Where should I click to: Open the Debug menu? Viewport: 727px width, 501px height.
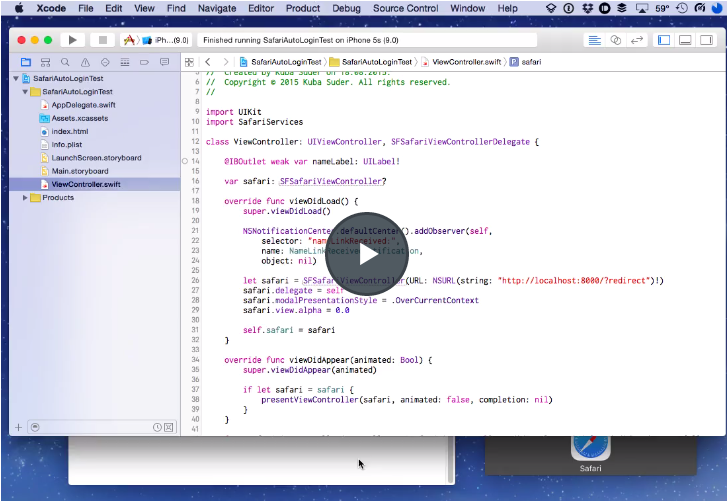346,8
